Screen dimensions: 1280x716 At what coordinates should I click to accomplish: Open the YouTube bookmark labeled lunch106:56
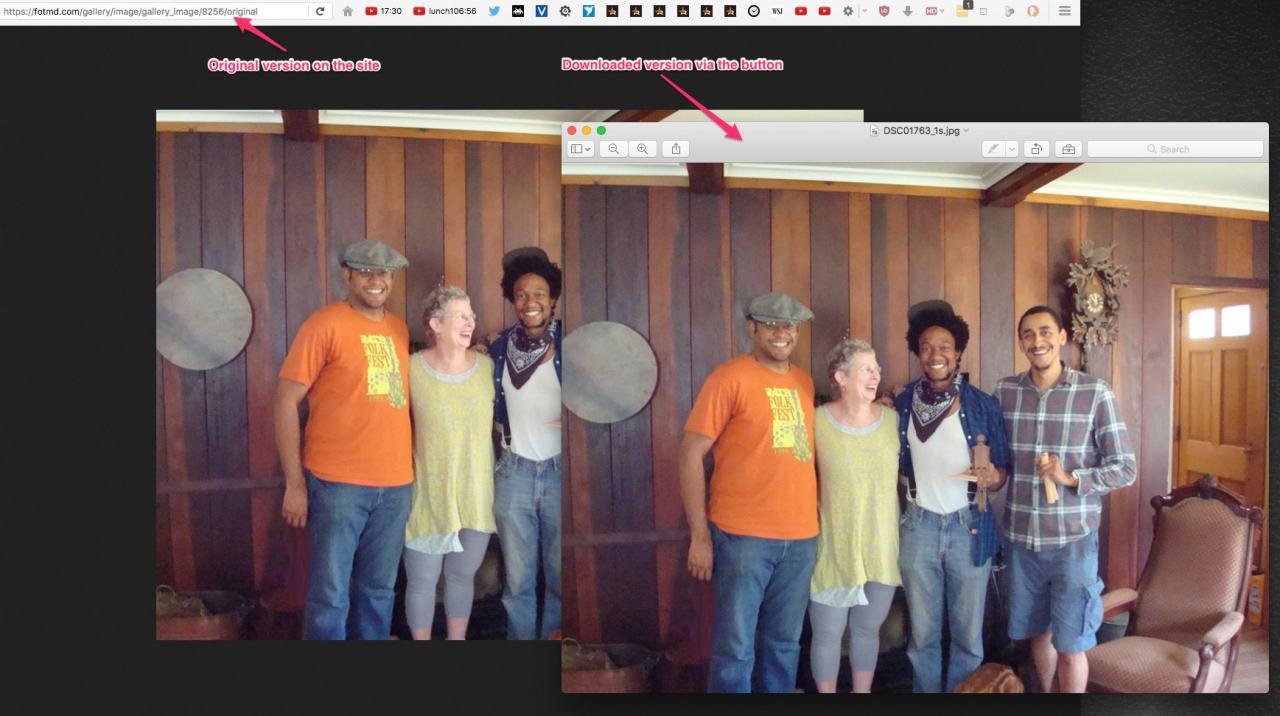[x=445, y=11]
